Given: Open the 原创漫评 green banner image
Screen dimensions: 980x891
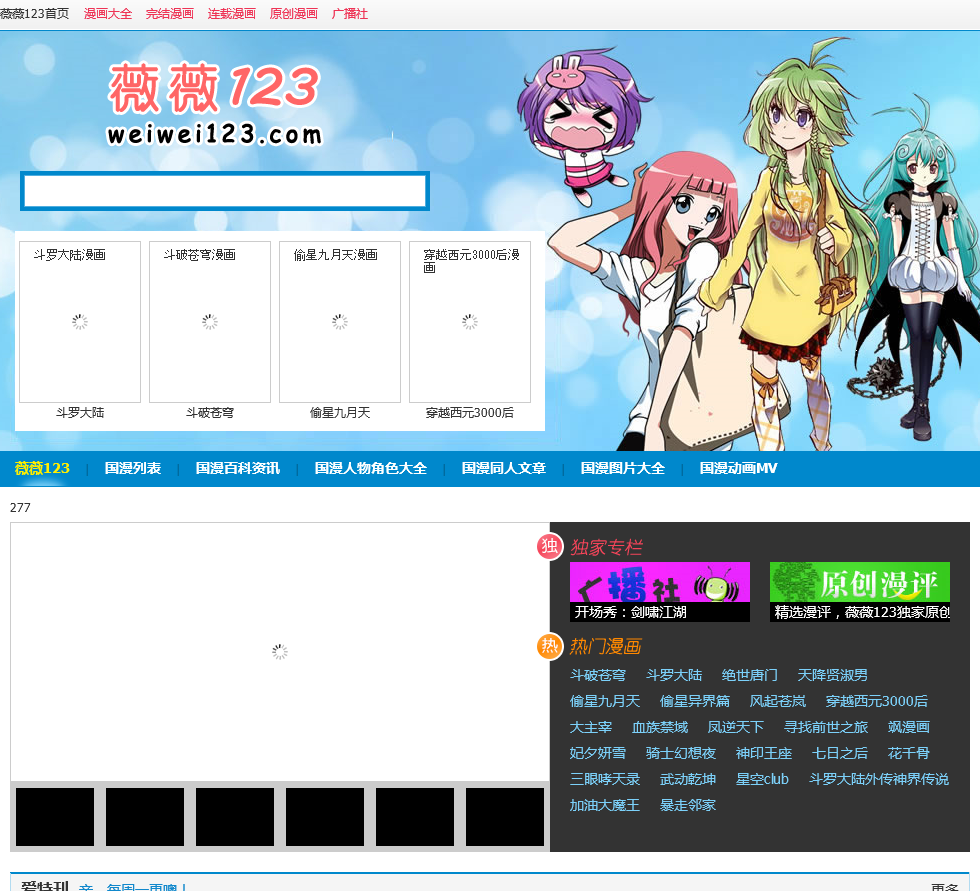Looking at the screenshot, I should (860, 582).
